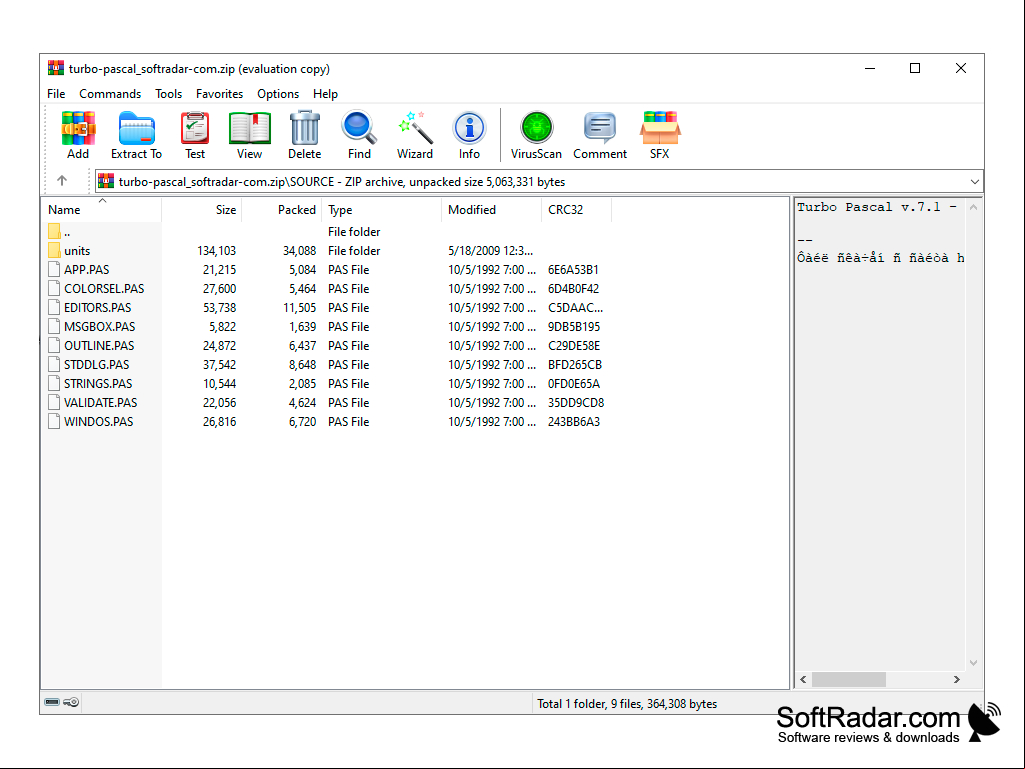1025x769 pixels.
Task: Click the 'Total 1 folder, 9 files' status text
Action: [x=627, y=704]
